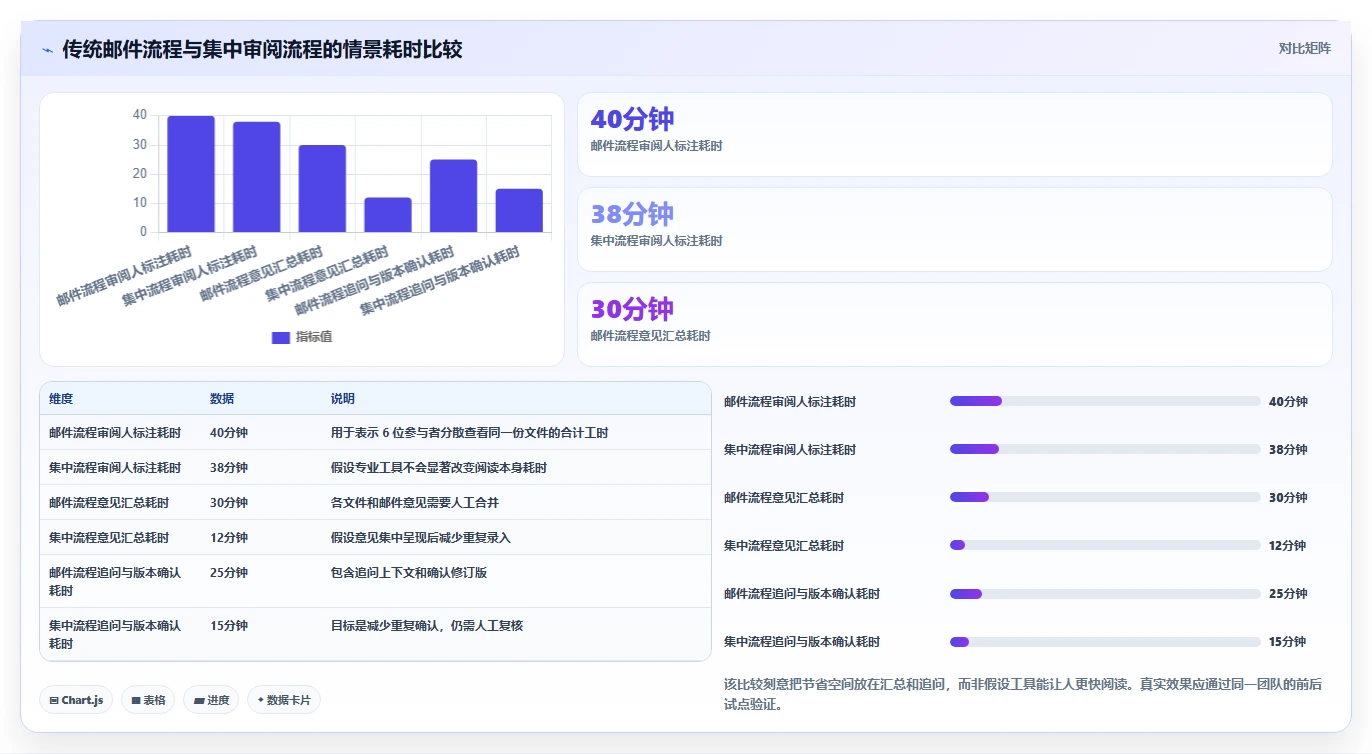
Task: Click the 说明 table column header
Action: coord(343,399)
